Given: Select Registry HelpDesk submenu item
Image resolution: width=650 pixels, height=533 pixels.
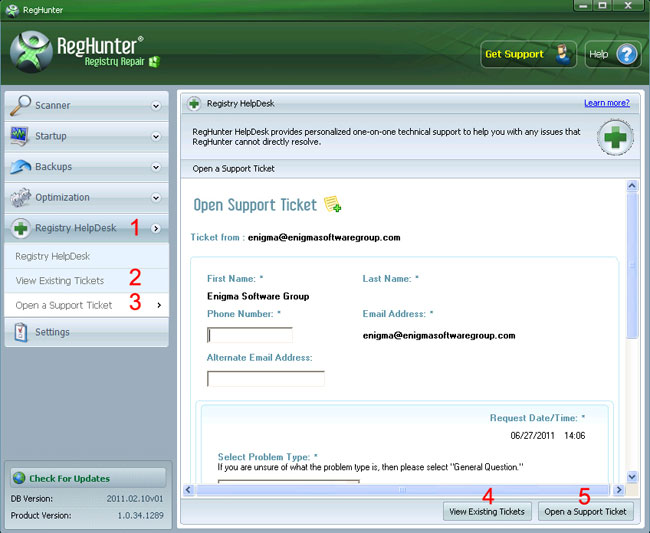Looking at the screenshot, I should (x=53, y=257).
